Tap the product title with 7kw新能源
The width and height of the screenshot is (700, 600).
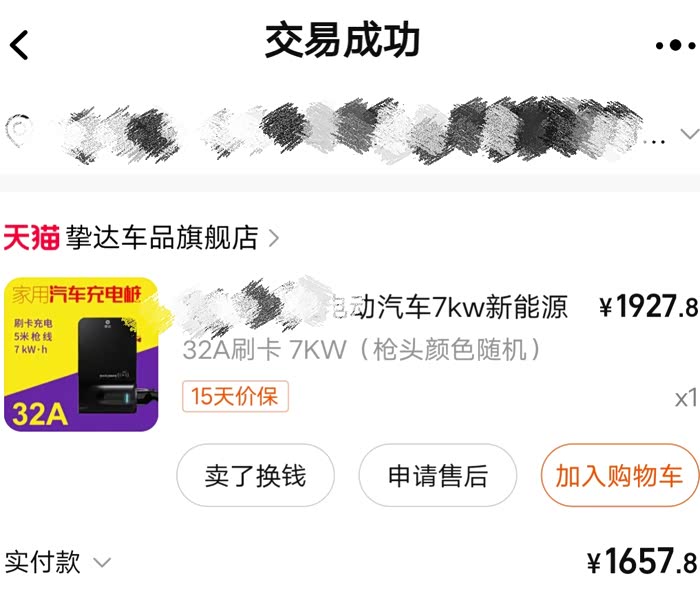pos(375,306)
